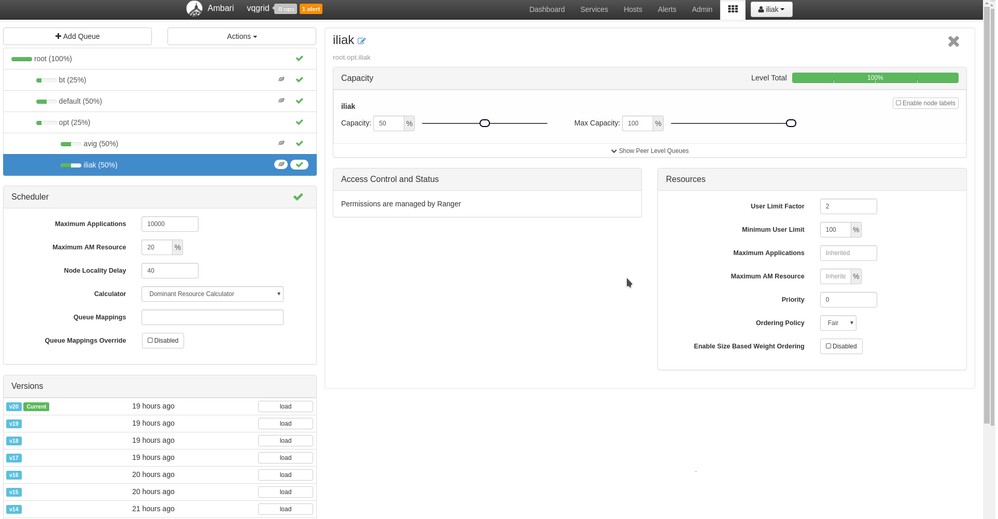
Task: Expand Show Peer Level Queues
Action: pos(649,151)
